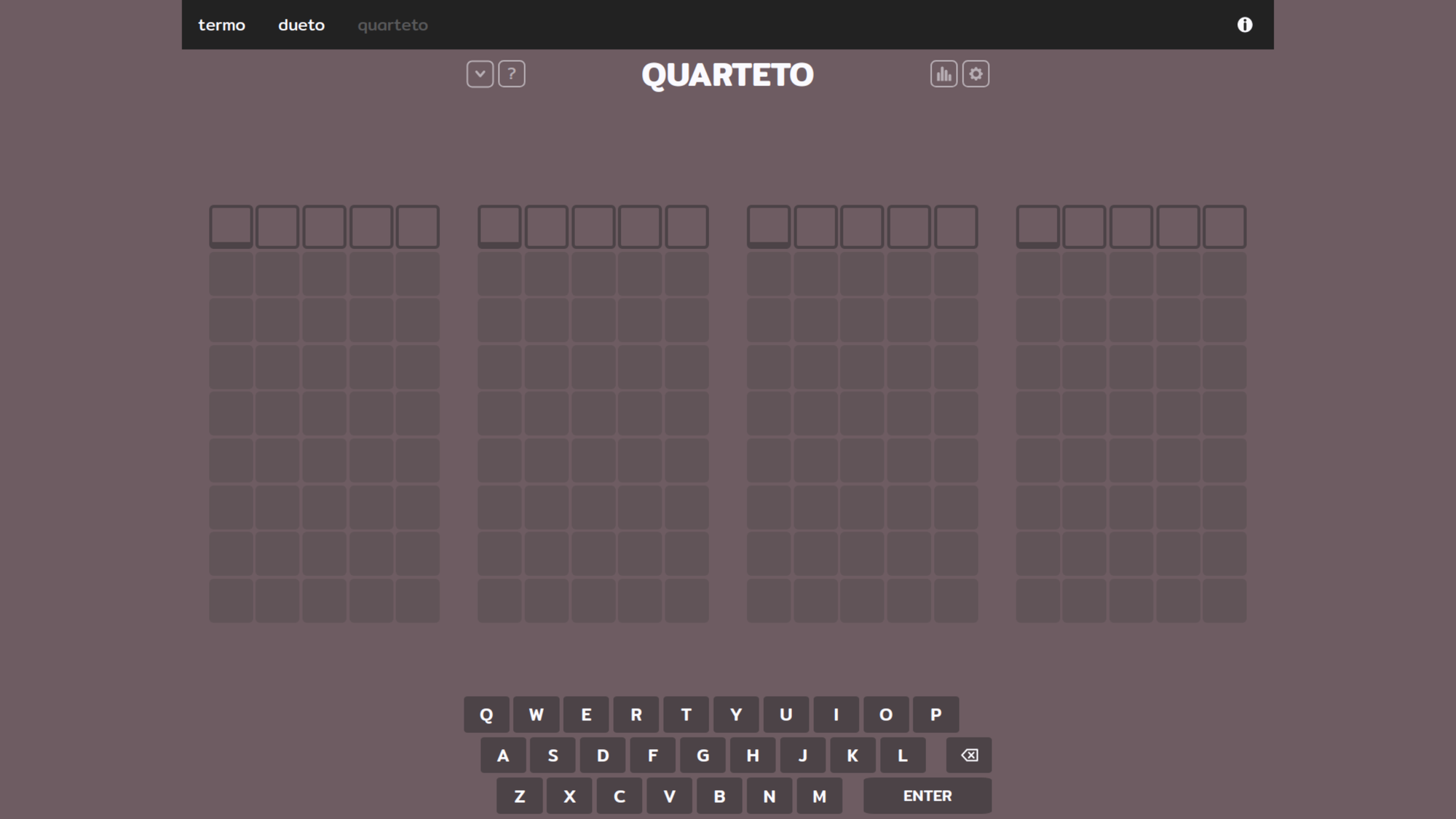Tap the V key on keyboard
The height and width of the screenshot is (819, 1456).
click(670, 796)
